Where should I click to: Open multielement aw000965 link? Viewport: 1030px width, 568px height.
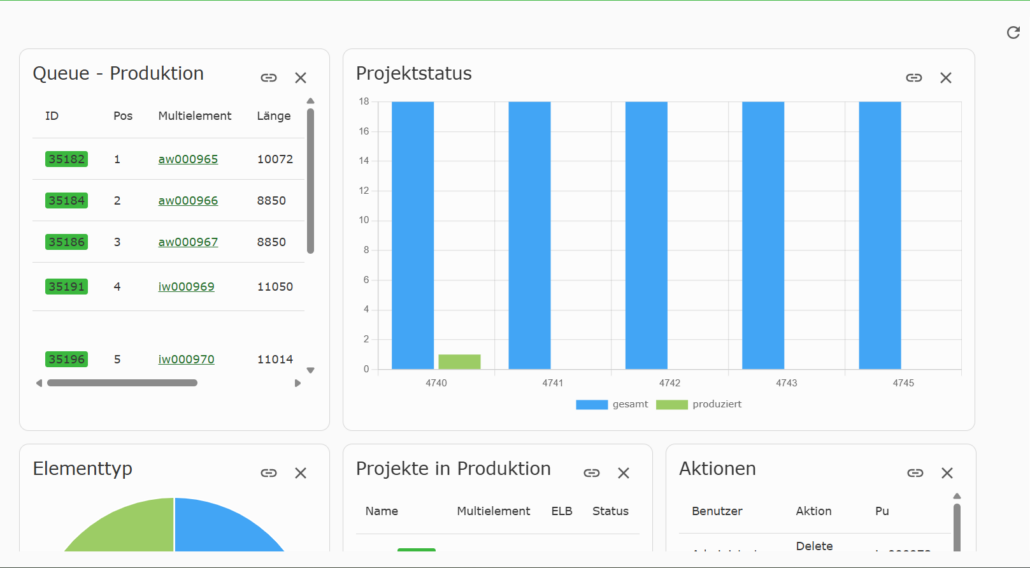pyautogui.click(x=188, y=159)
